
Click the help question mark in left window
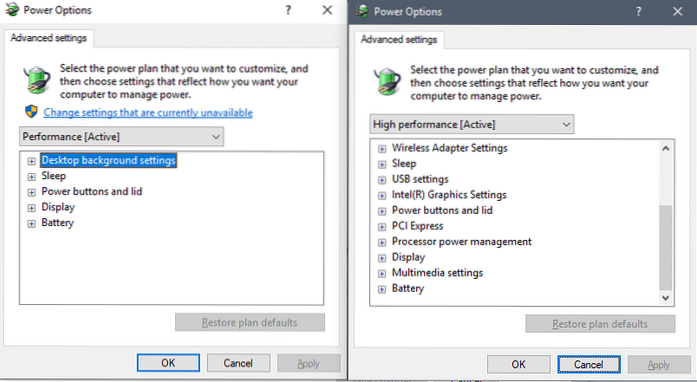[x=288, y=10]
